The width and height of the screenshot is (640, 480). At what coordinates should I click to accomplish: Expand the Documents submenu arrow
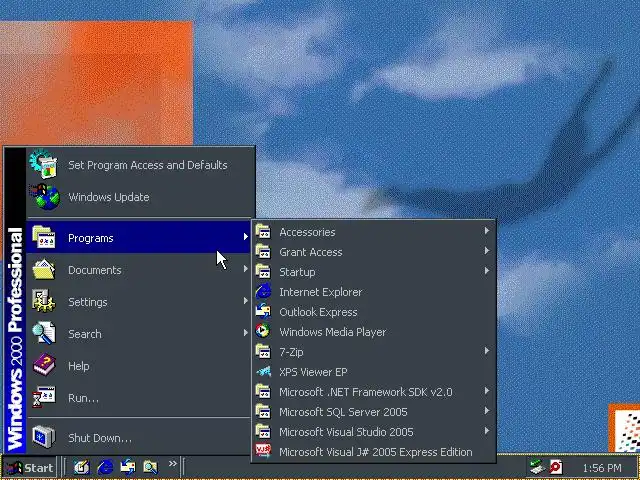coord(245,269)
